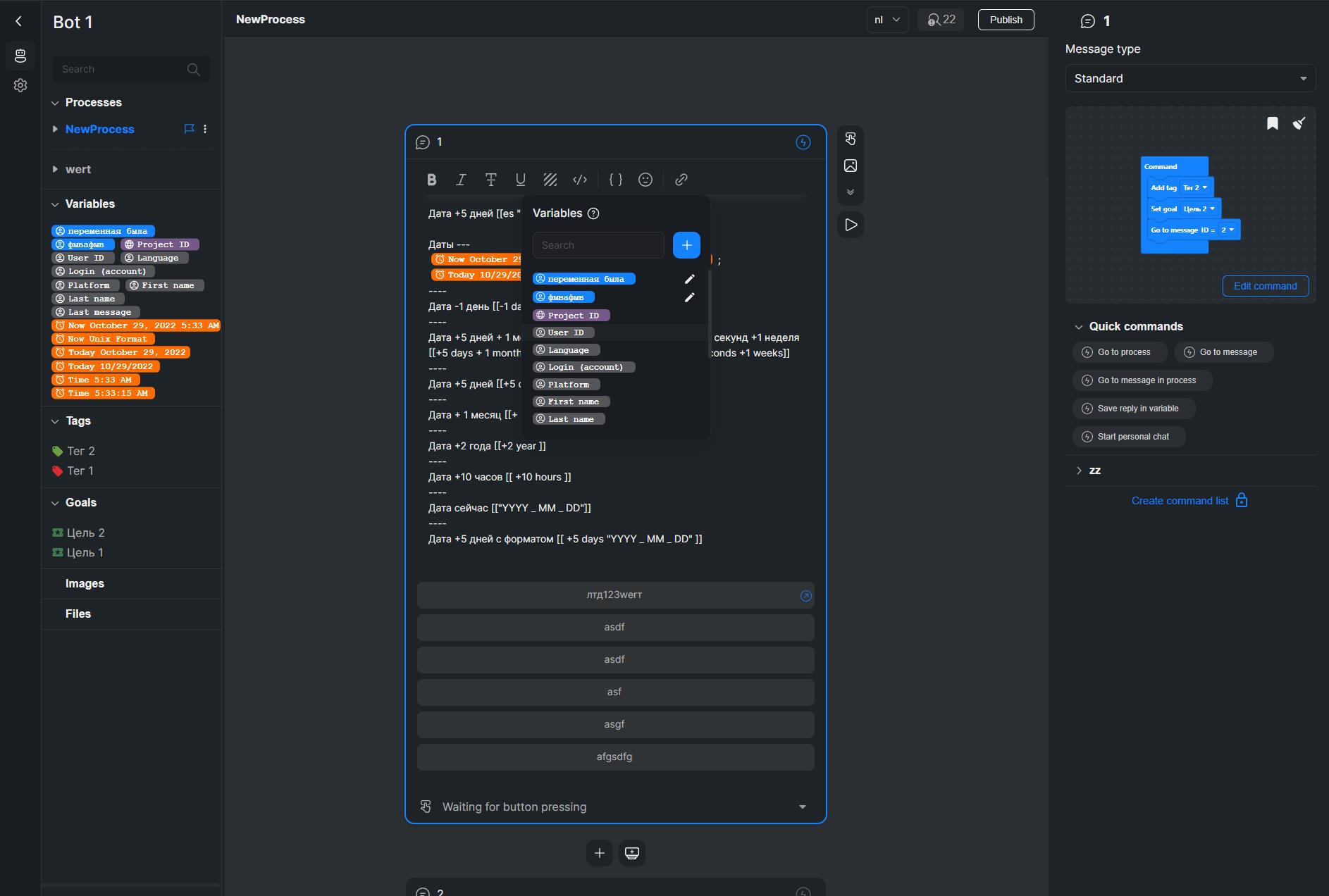Collapse the Waiting for button pressing section
The width and height of the screenshot is (1329, 896).
[x=801, y=807]
